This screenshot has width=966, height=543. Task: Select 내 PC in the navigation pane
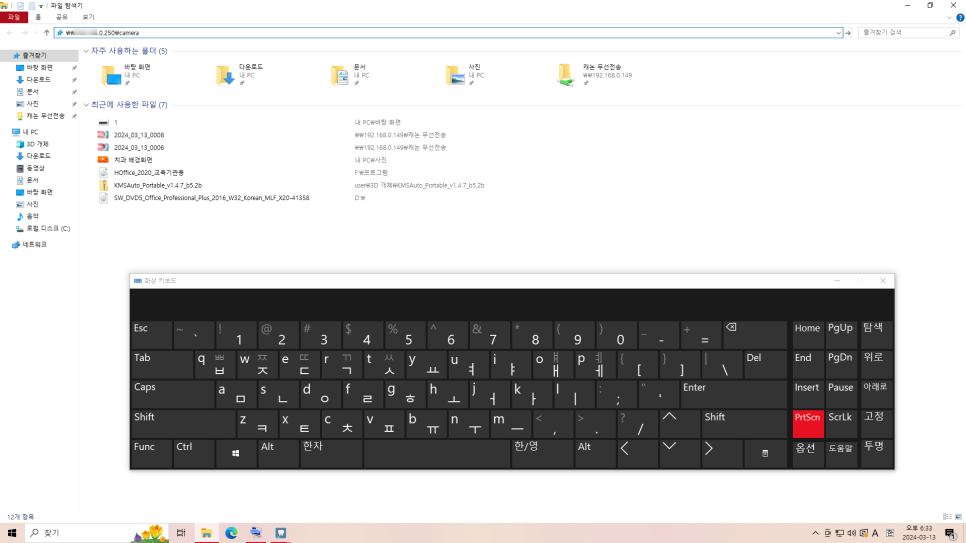(30, 132)
